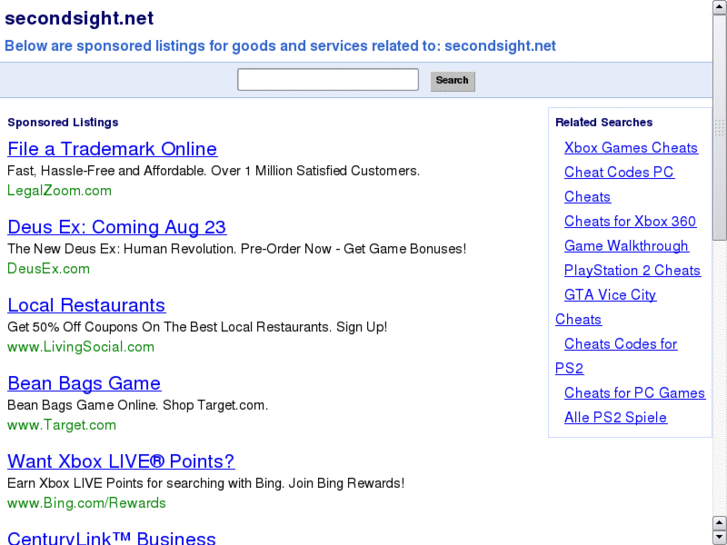The image size is (727, 545).
Task: Open the File a Trademark Online listing
Action: [112, 149]
